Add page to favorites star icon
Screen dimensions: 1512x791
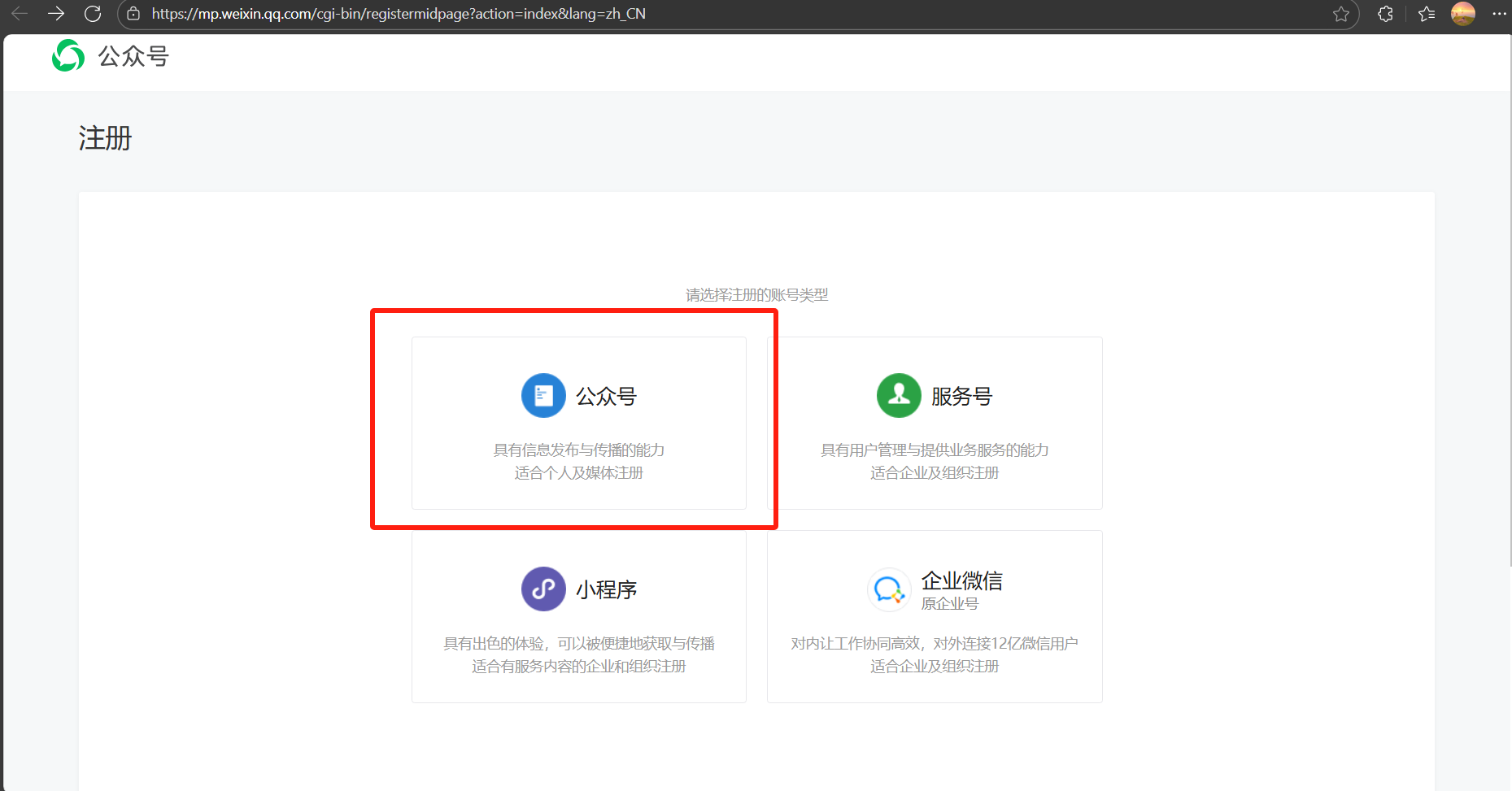tap(1341, 14)
